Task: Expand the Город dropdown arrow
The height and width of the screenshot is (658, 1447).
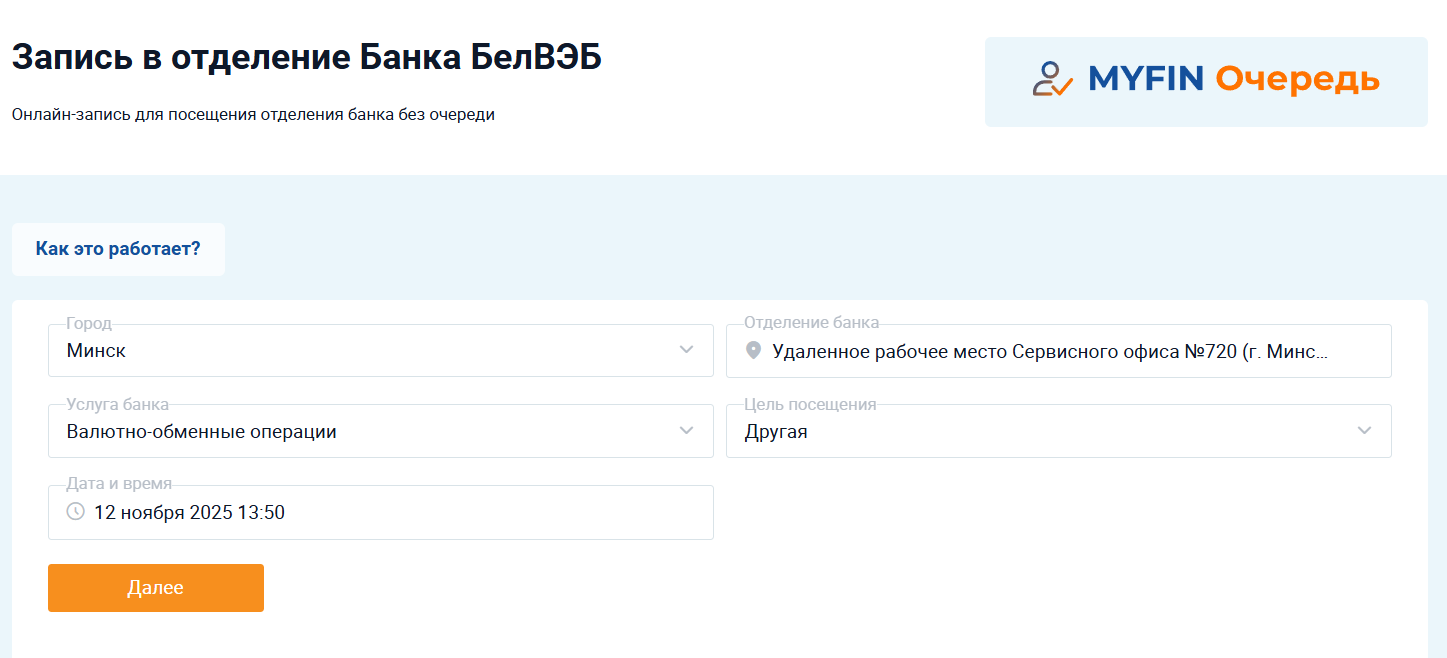Action: (686, 350)
